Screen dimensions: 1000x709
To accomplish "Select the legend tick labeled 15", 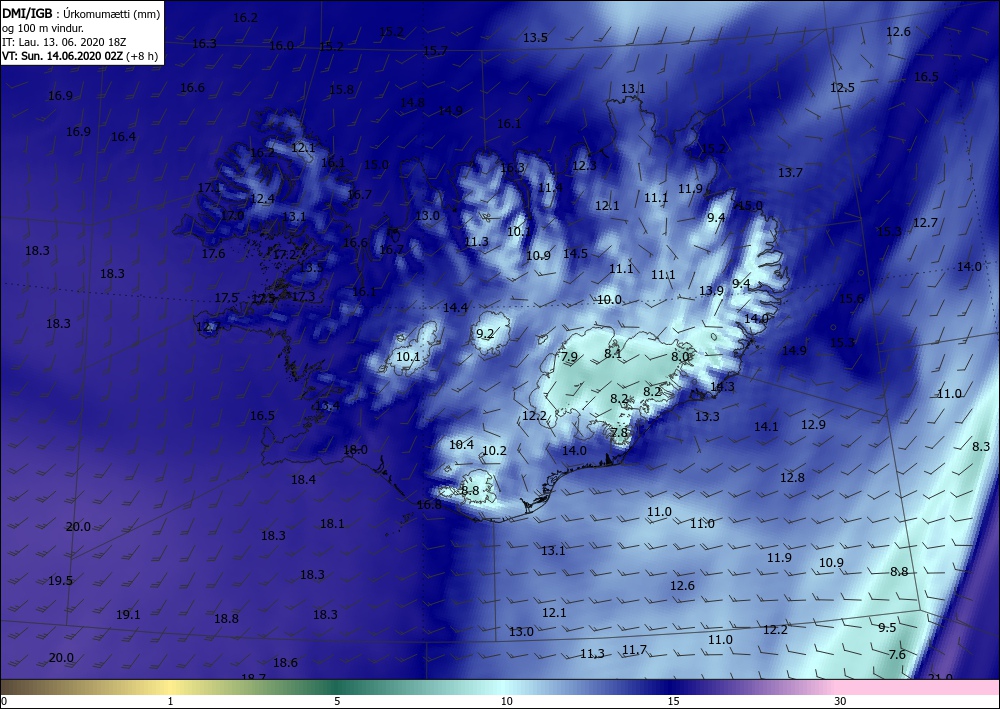I will 673,701.
